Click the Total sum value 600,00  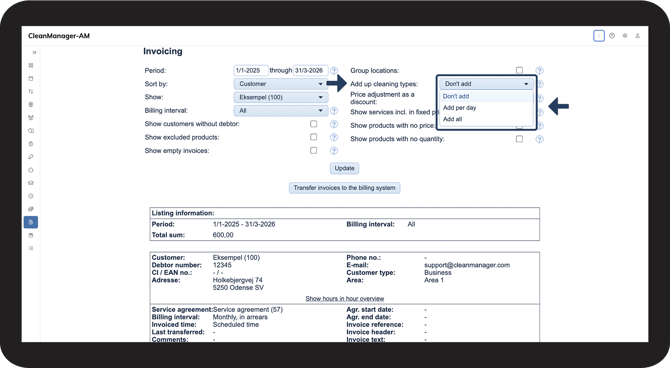pos(223,235)
